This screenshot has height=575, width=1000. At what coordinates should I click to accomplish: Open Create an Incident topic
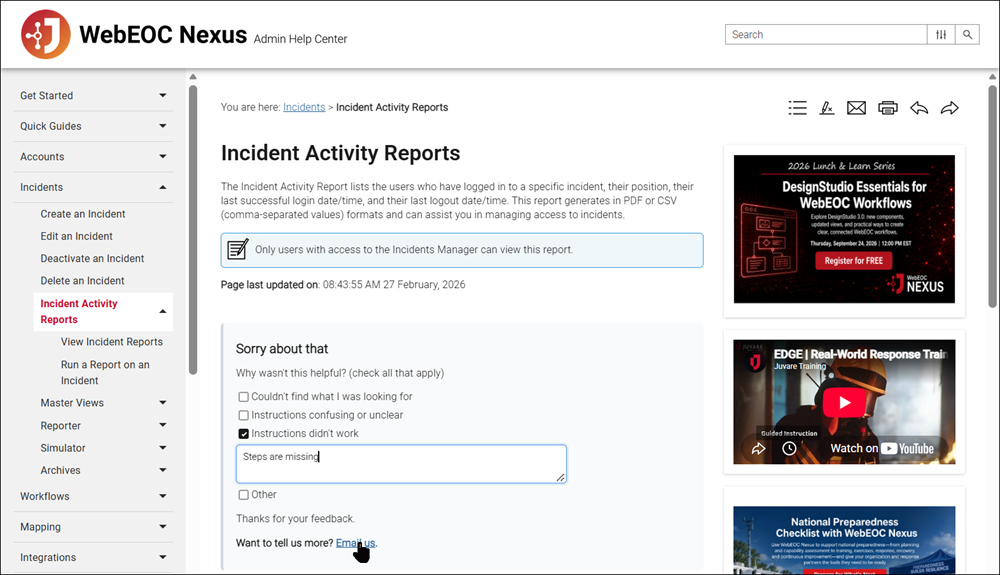click(83, 214)
